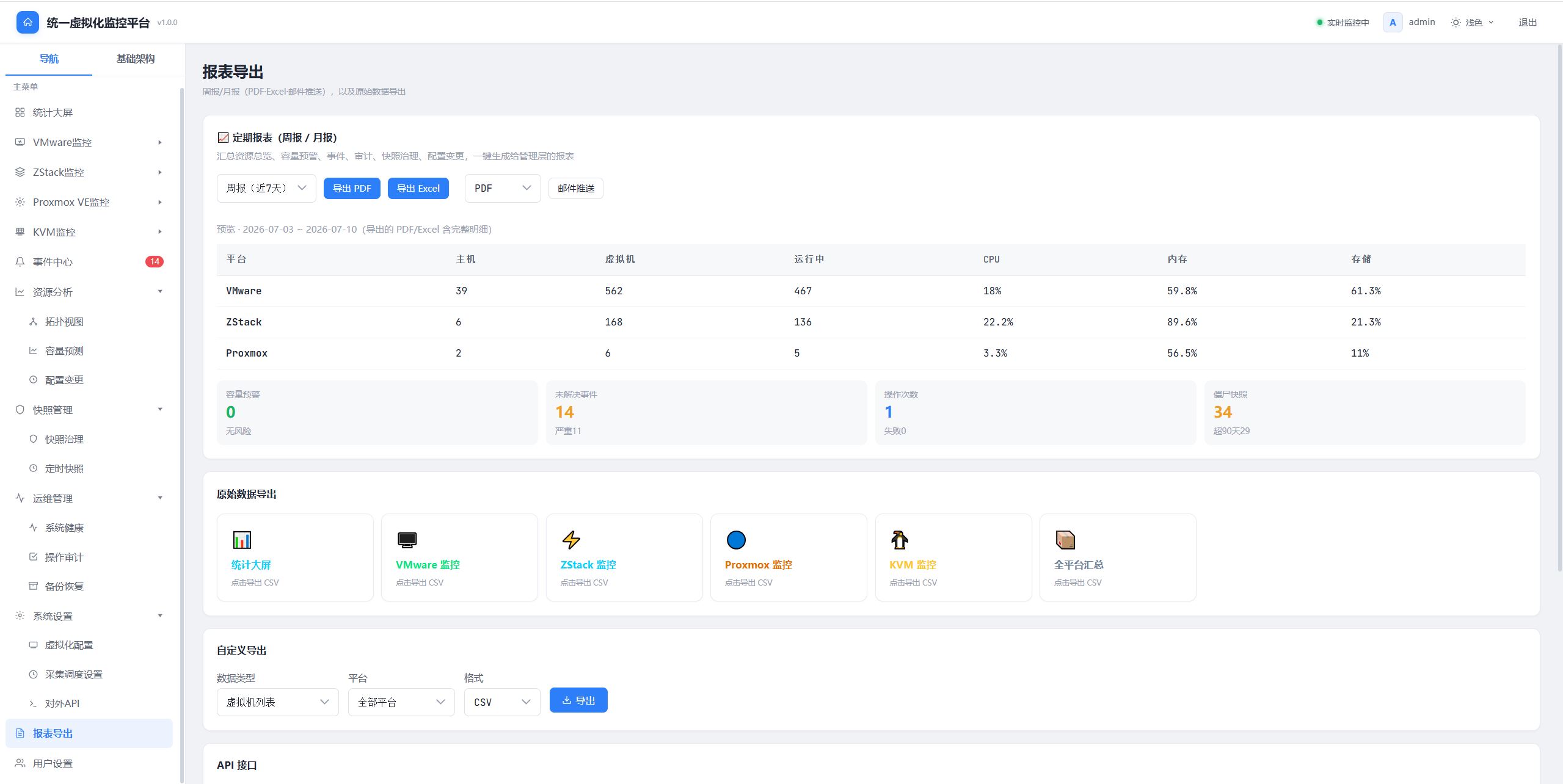Click the bar chart icon in 统计大屏 export card

coord(242,540)
